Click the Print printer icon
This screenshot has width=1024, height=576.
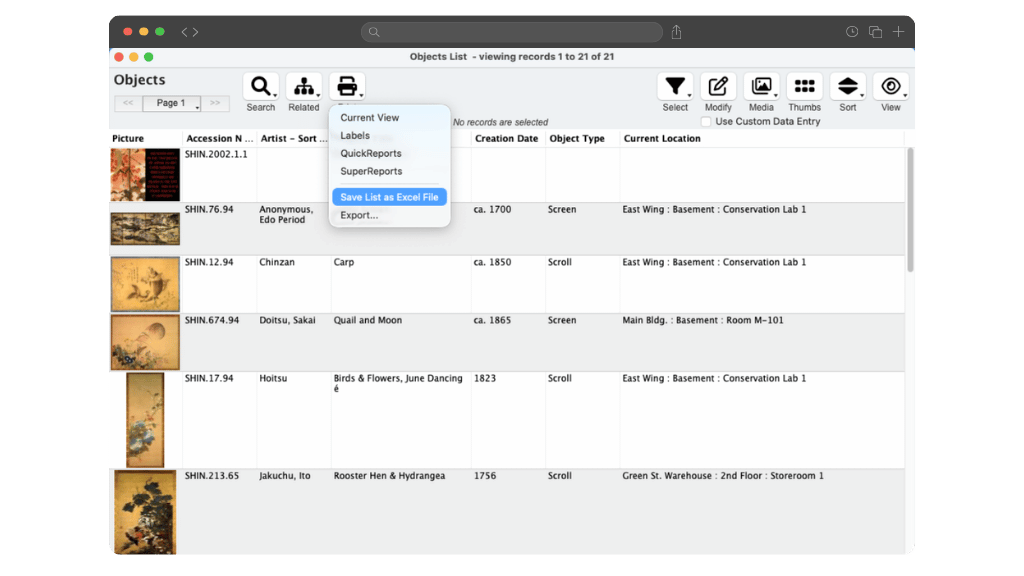tap(347, 87)
